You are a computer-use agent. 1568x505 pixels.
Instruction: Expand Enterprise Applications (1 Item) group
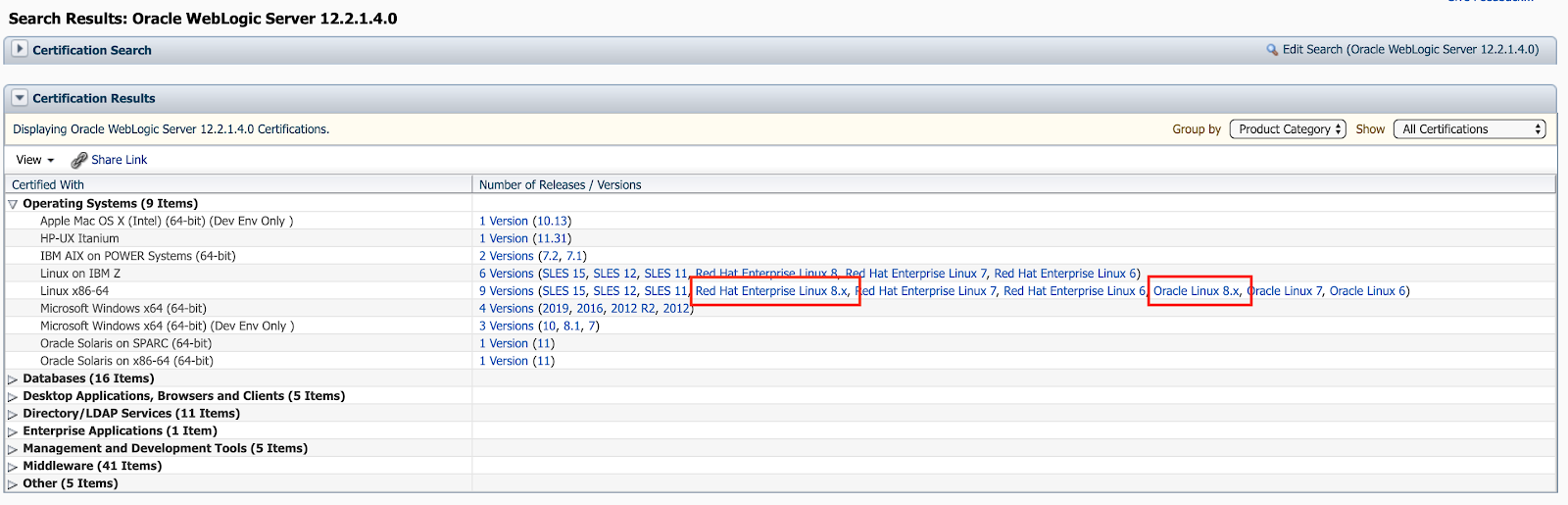coord(13,431)
